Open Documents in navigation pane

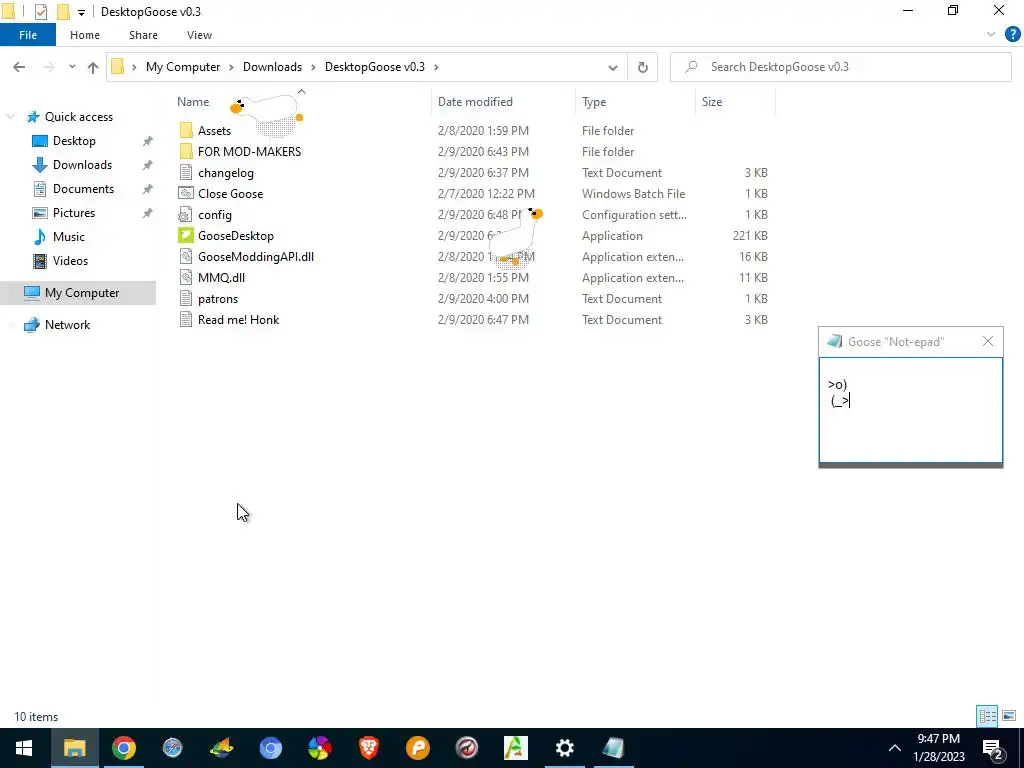click(83, 189)
